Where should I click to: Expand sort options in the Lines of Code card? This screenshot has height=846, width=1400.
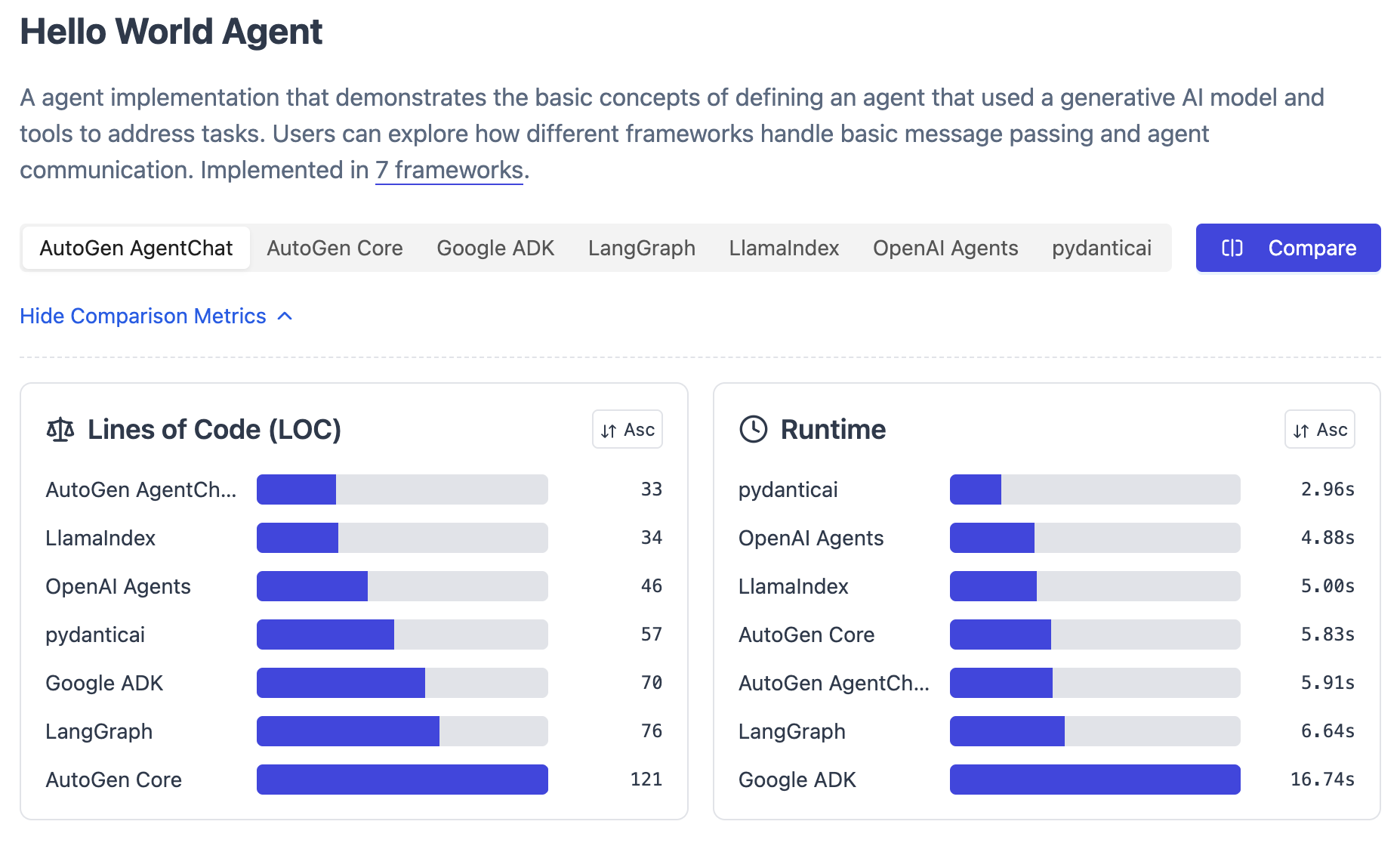tap(627, 429)
